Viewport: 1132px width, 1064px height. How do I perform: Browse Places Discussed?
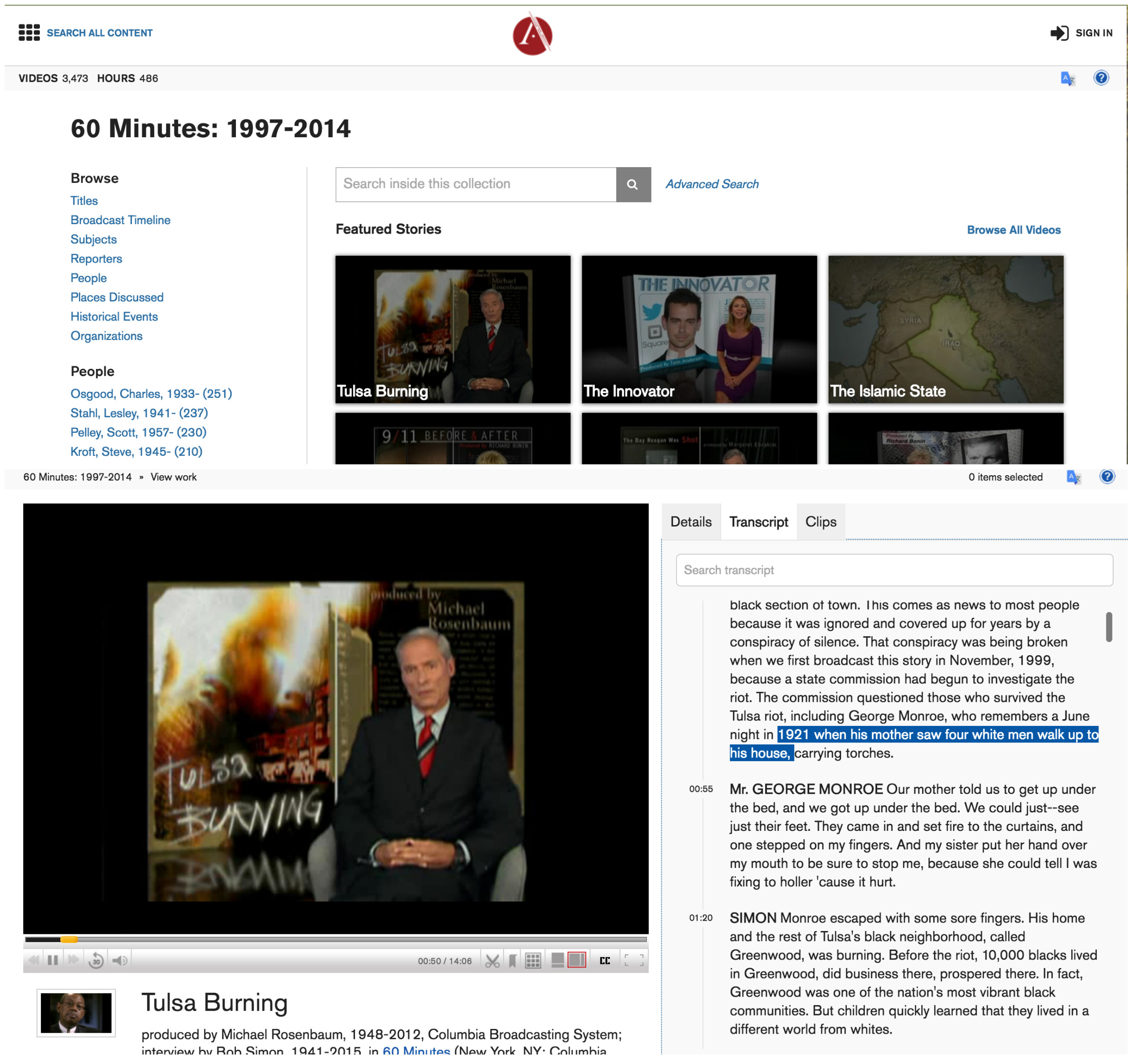117,298
